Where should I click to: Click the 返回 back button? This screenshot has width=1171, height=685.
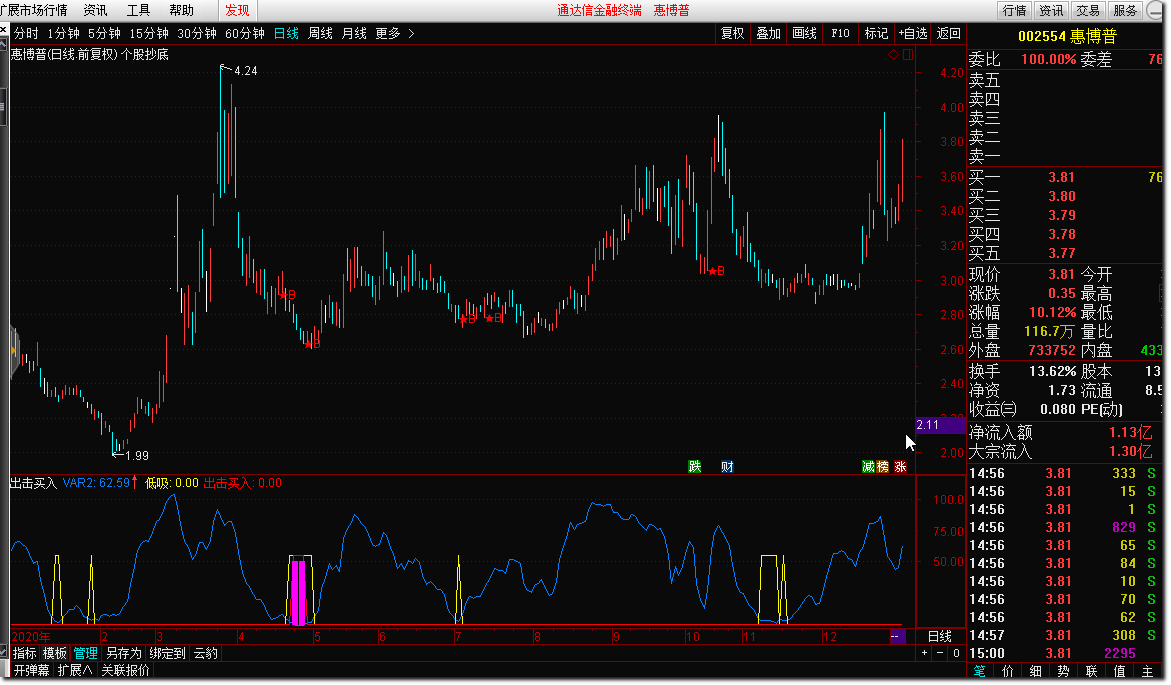[x=948, y=34]
